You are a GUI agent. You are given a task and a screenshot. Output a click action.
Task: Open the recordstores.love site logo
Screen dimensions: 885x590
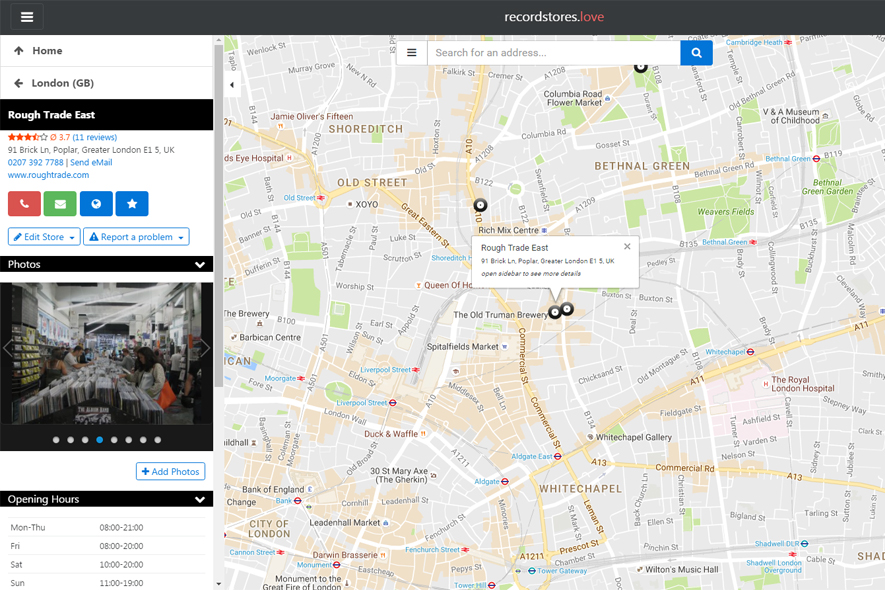pyautogui.click(x=554, y=17)
